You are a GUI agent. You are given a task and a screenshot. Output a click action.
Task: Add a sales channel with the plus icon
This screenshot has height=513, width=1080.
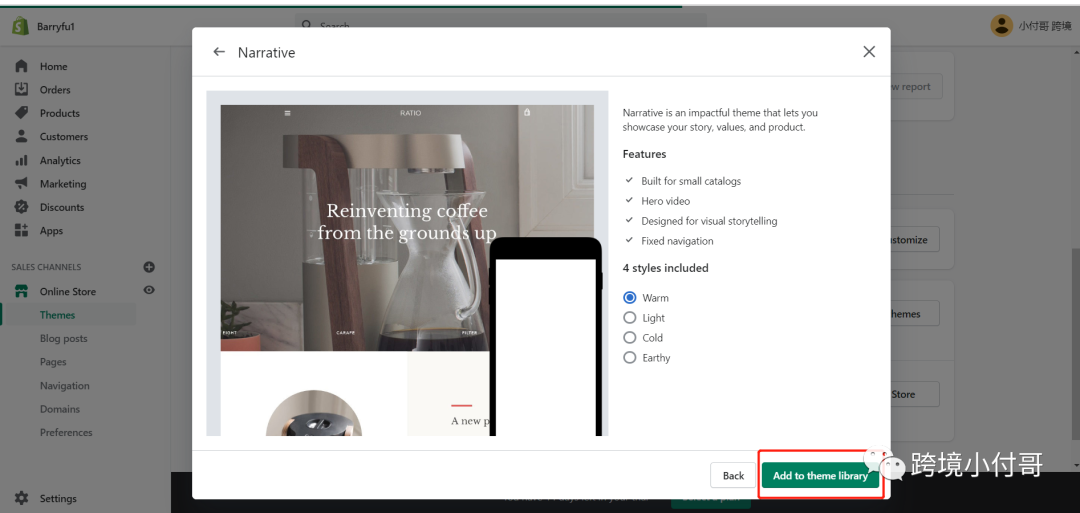point(149,267)
